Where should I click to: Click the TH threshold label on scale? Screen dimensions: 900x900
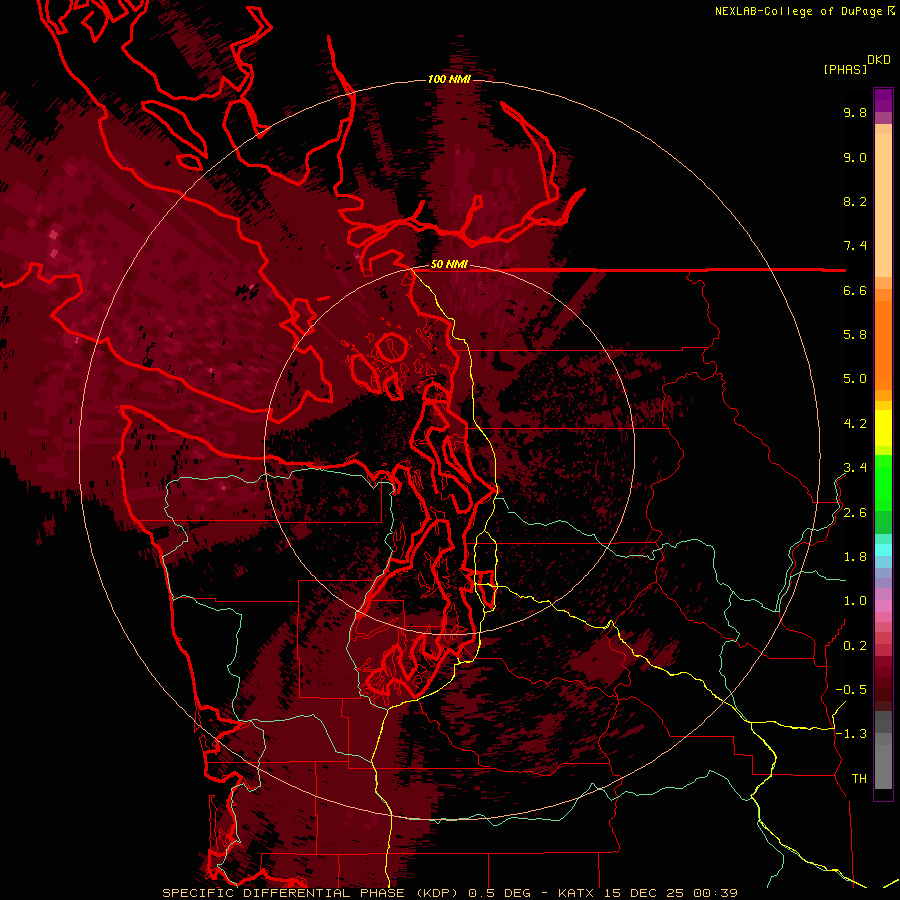(859, 779)
